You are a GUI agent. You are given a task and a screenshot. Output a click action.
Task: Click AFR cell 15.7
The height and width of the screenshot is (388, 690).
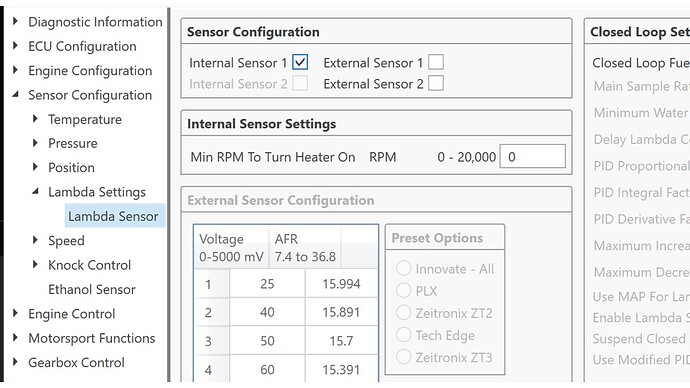click(x=341, y=340)
